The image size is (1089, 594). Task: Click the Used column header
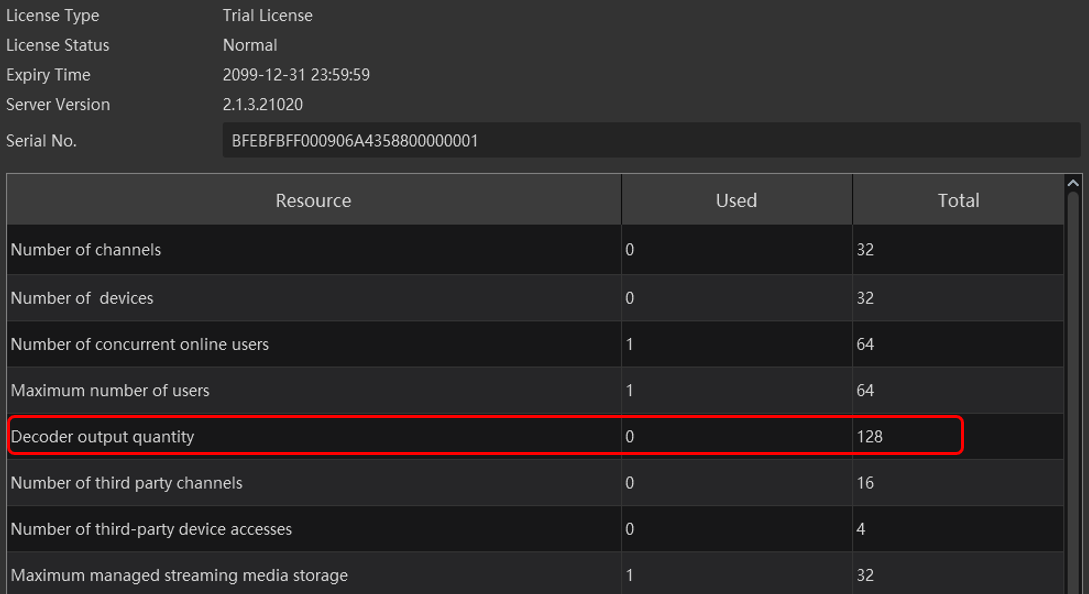coord(736,200)
